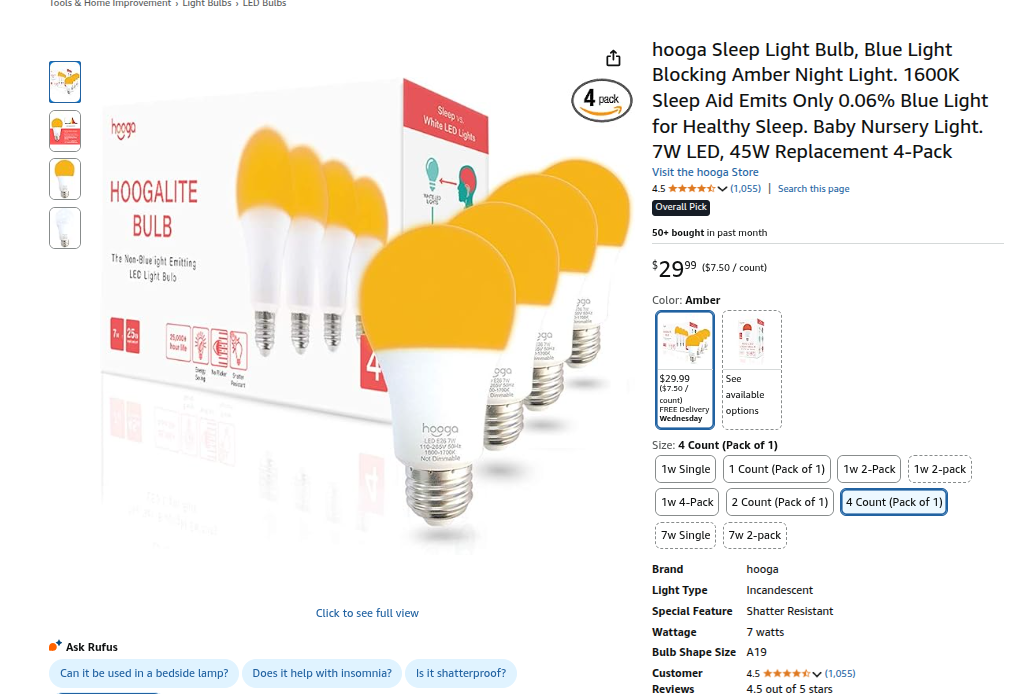Select the white bulb thumbnail
This screenshot has width=1013, height=694.
65,228
